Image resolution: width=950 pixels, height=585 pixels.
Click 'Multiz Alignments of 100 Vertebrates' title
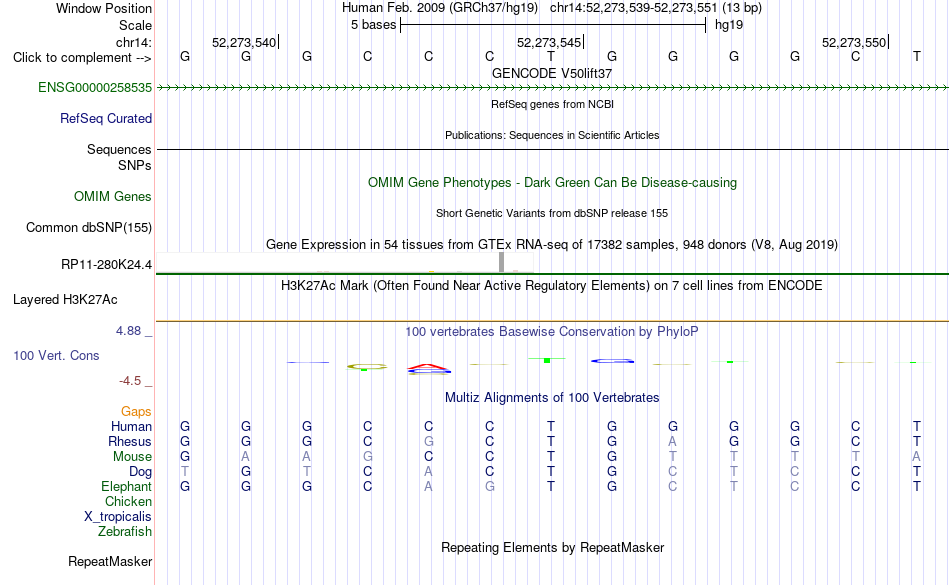(x=552, y=398)
